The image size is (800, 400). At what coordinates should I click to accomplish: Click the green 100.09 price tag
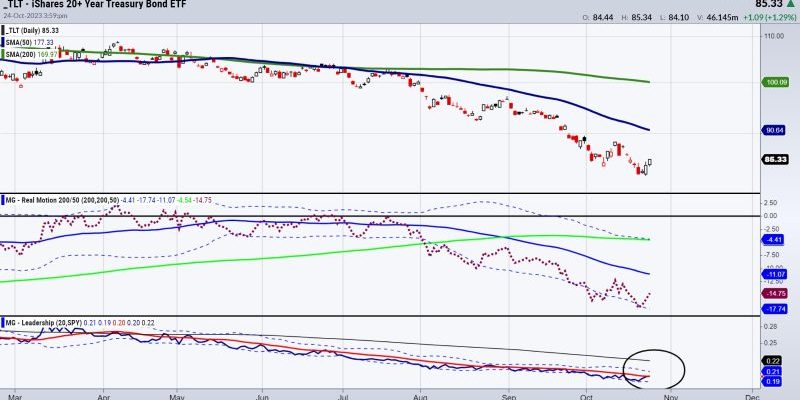774,82
